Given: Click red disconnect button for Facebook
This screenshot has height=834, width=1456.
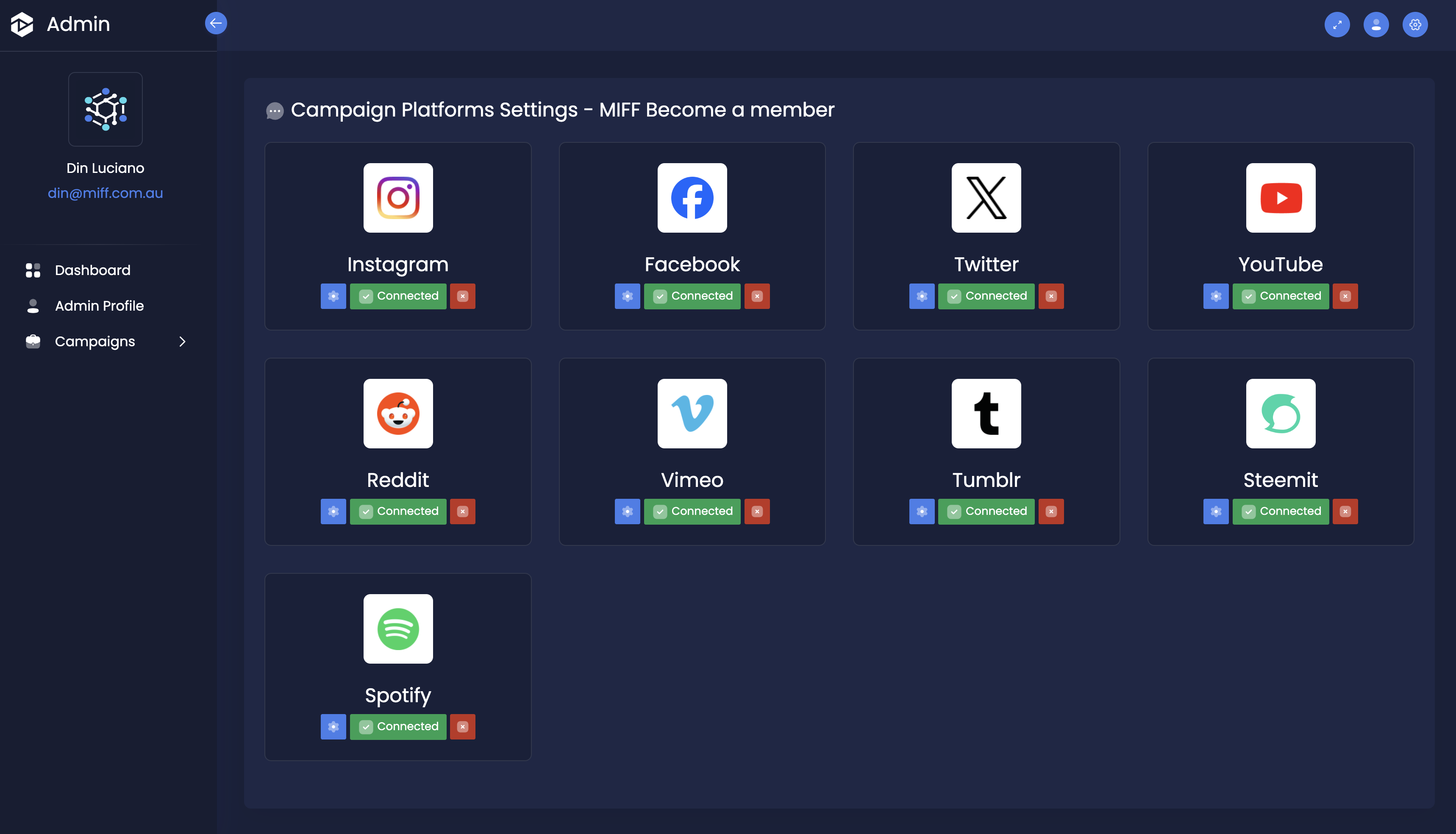Looking at the screenshot, I should [x=757, y=296].
